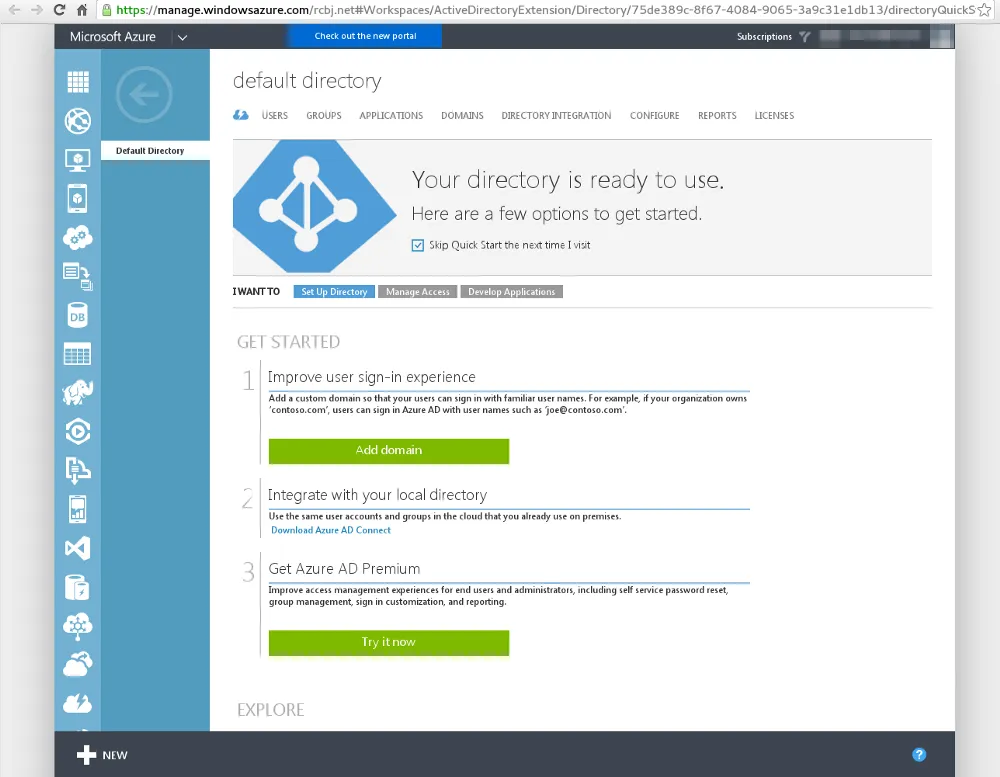Click the green Add domain button
Viewport: 1000px width, 777px height.
click(389, 451)
